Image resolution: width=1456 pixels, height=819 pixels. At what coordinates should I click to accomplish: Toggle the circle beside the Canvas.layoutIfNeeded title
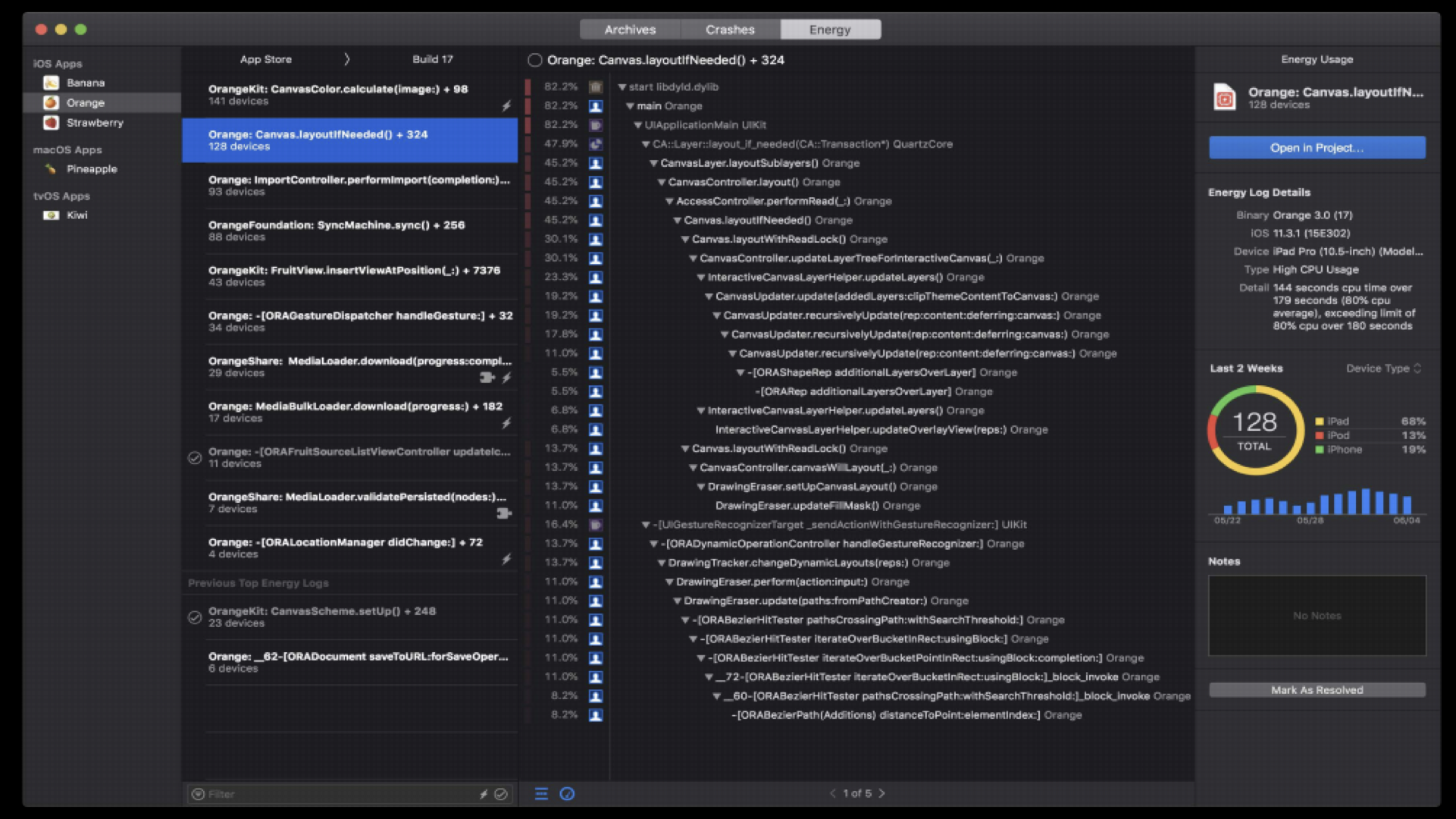[535, 60]
